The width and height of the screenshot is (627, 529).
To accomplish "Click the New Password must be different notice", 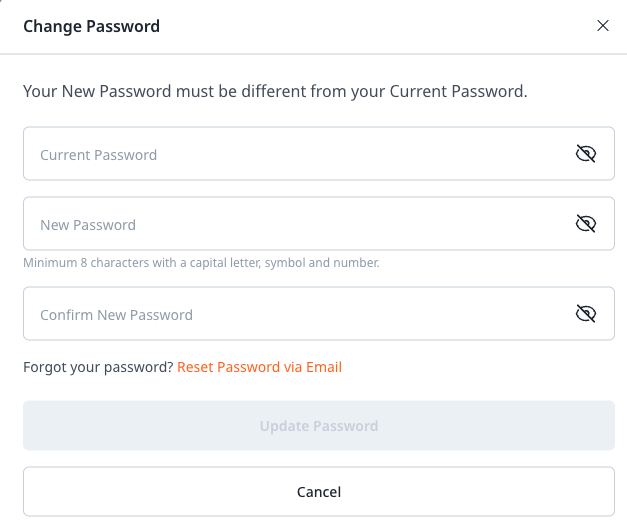I will [x=275, y=92].
